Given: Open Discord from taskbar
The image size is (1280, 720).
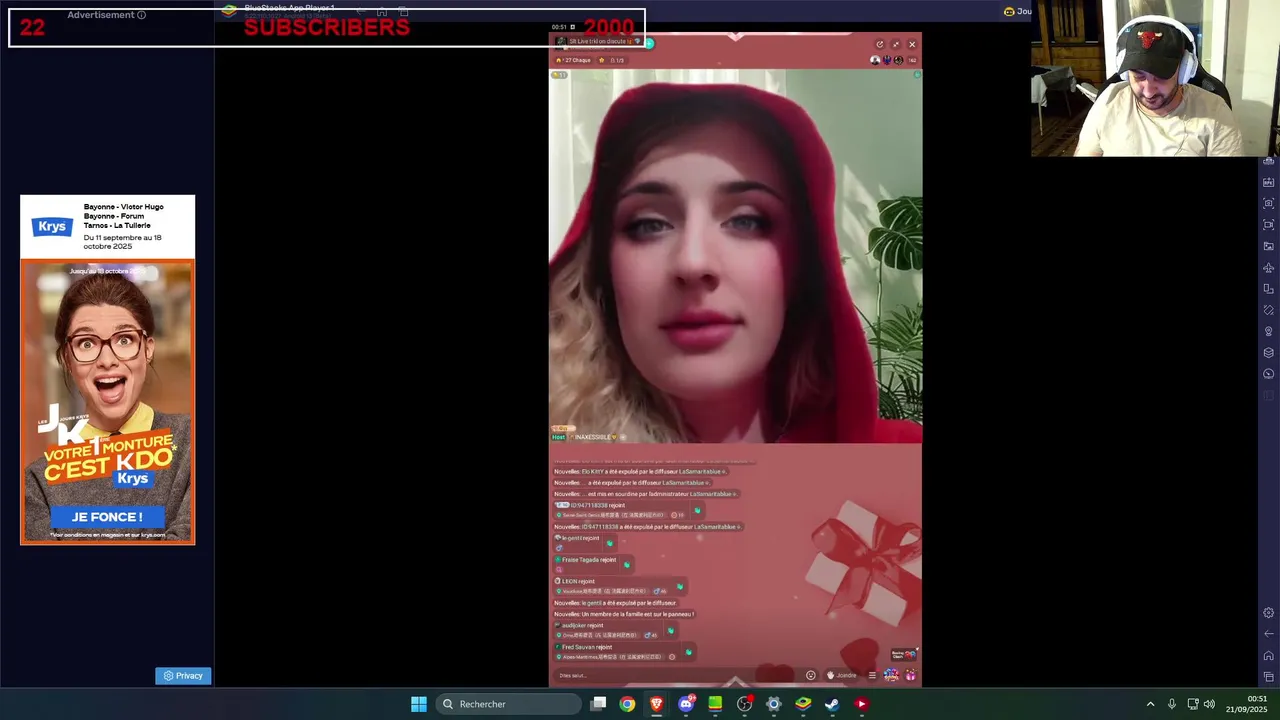Looking at the screenshot, I should [x=686, y=704].
